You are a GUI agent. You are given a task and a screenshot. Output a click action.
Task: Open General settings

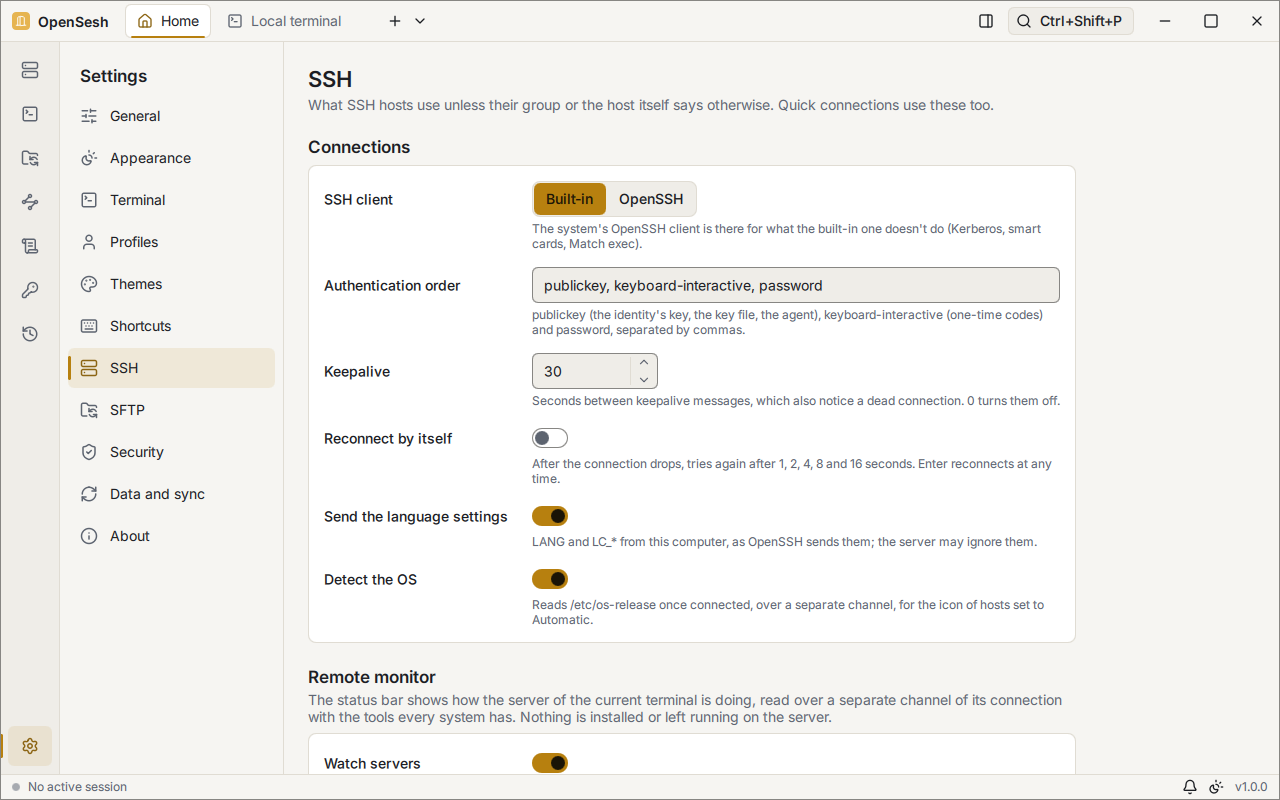click(x=171, y=116)
